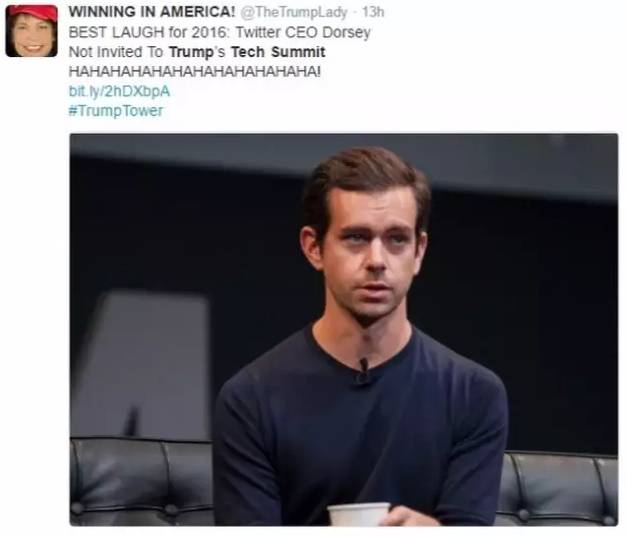Click the lapel microphone in the photo

point(363,372)
